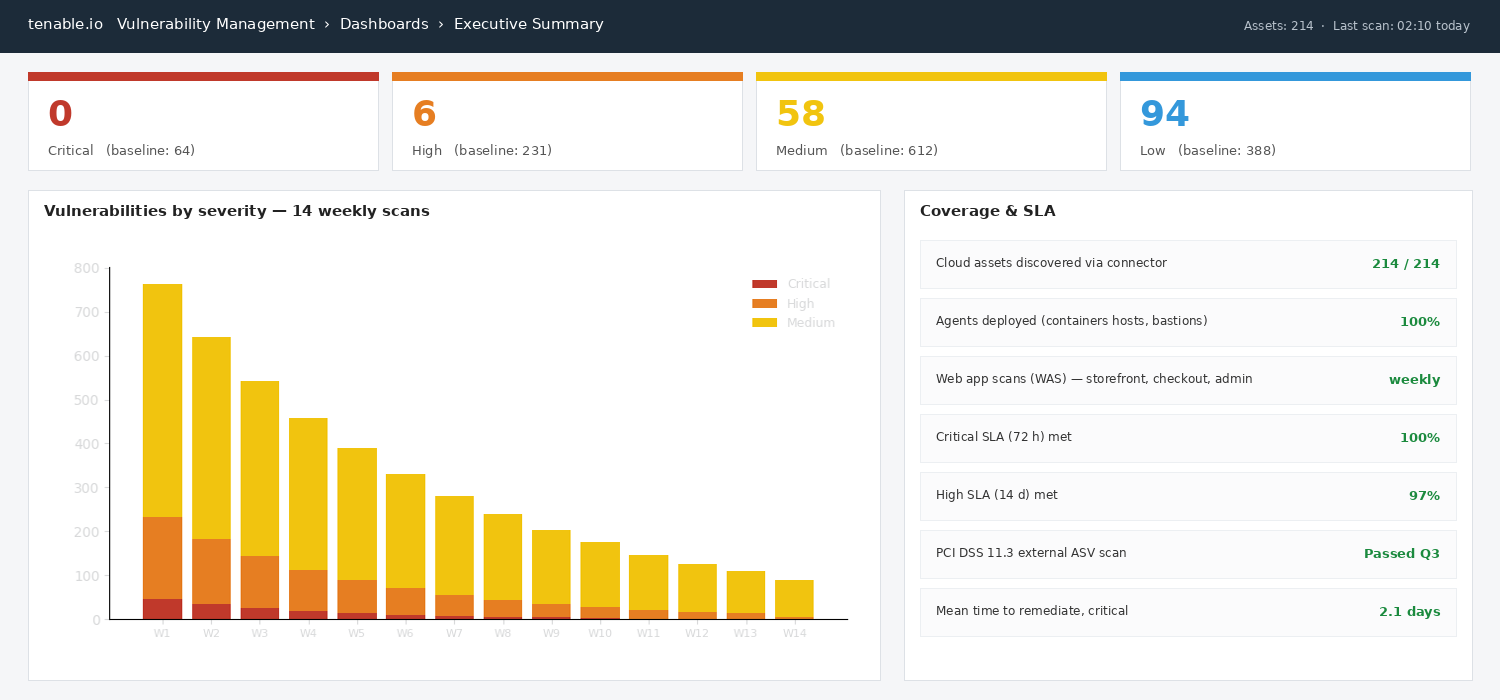Click the 'Coverage & SLA' panel title
The image size is (1500, 700).
(x=987, y=211)
